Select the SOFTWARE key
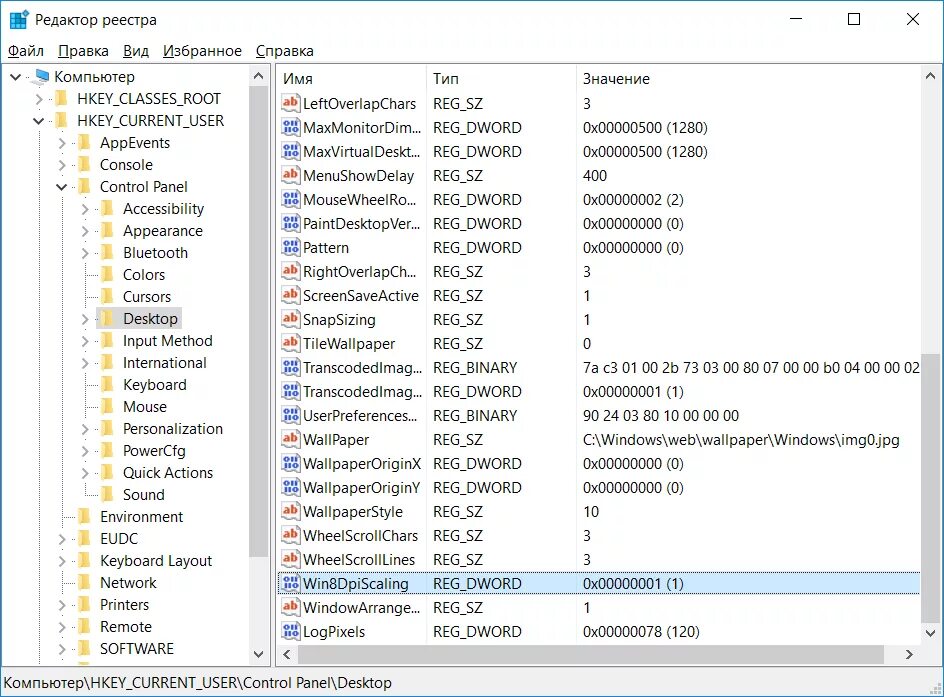This screenshot has height=697, width=944. (137, 649)
